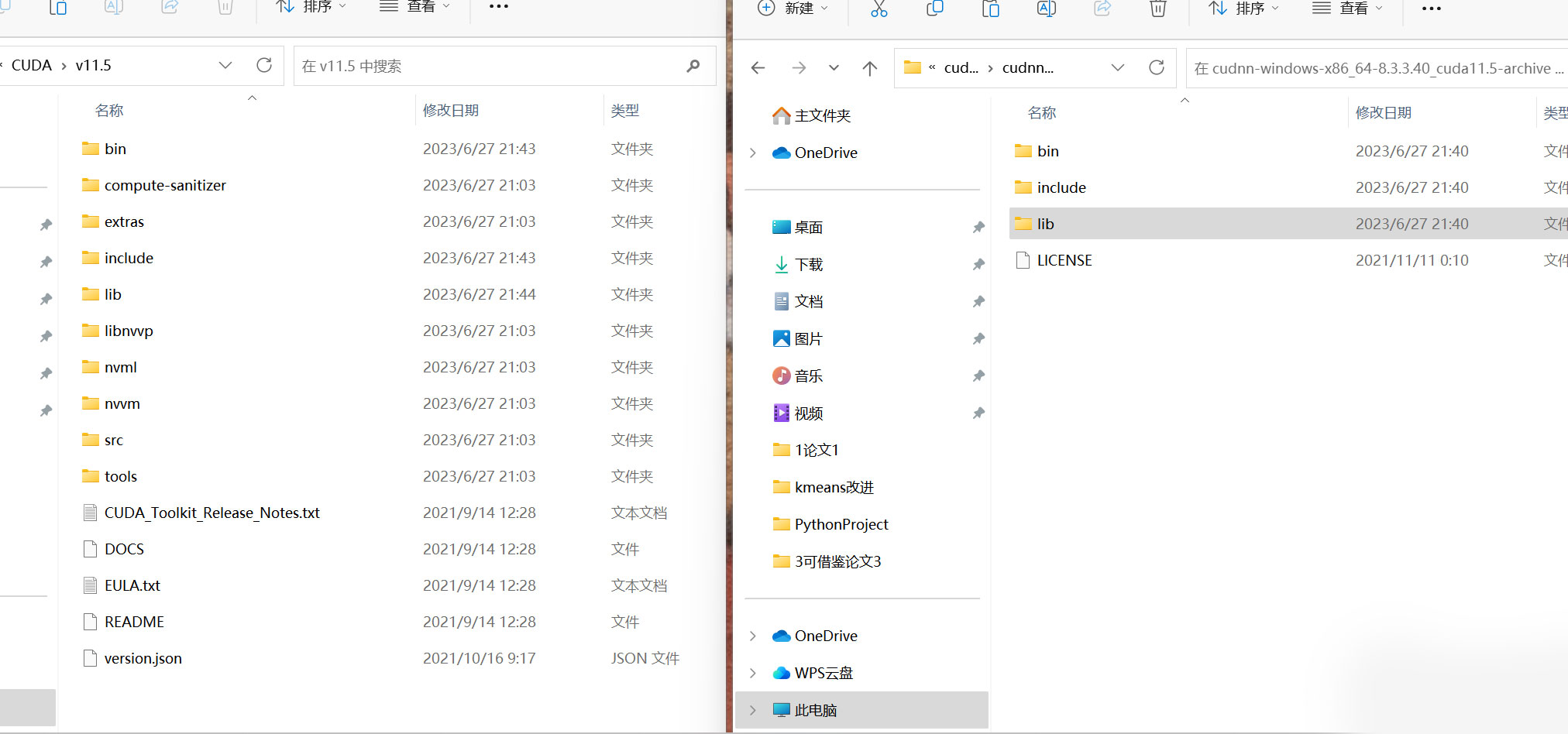Click the magnifier icon in v11.5 search box
This screenshot has width=1568, height=734.
click(x=693, y=66)
